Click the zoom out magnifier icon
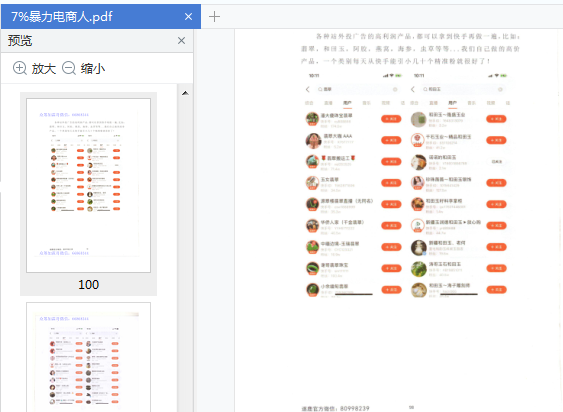The height and width of the screenshot is (412, 563). point(69,68)
